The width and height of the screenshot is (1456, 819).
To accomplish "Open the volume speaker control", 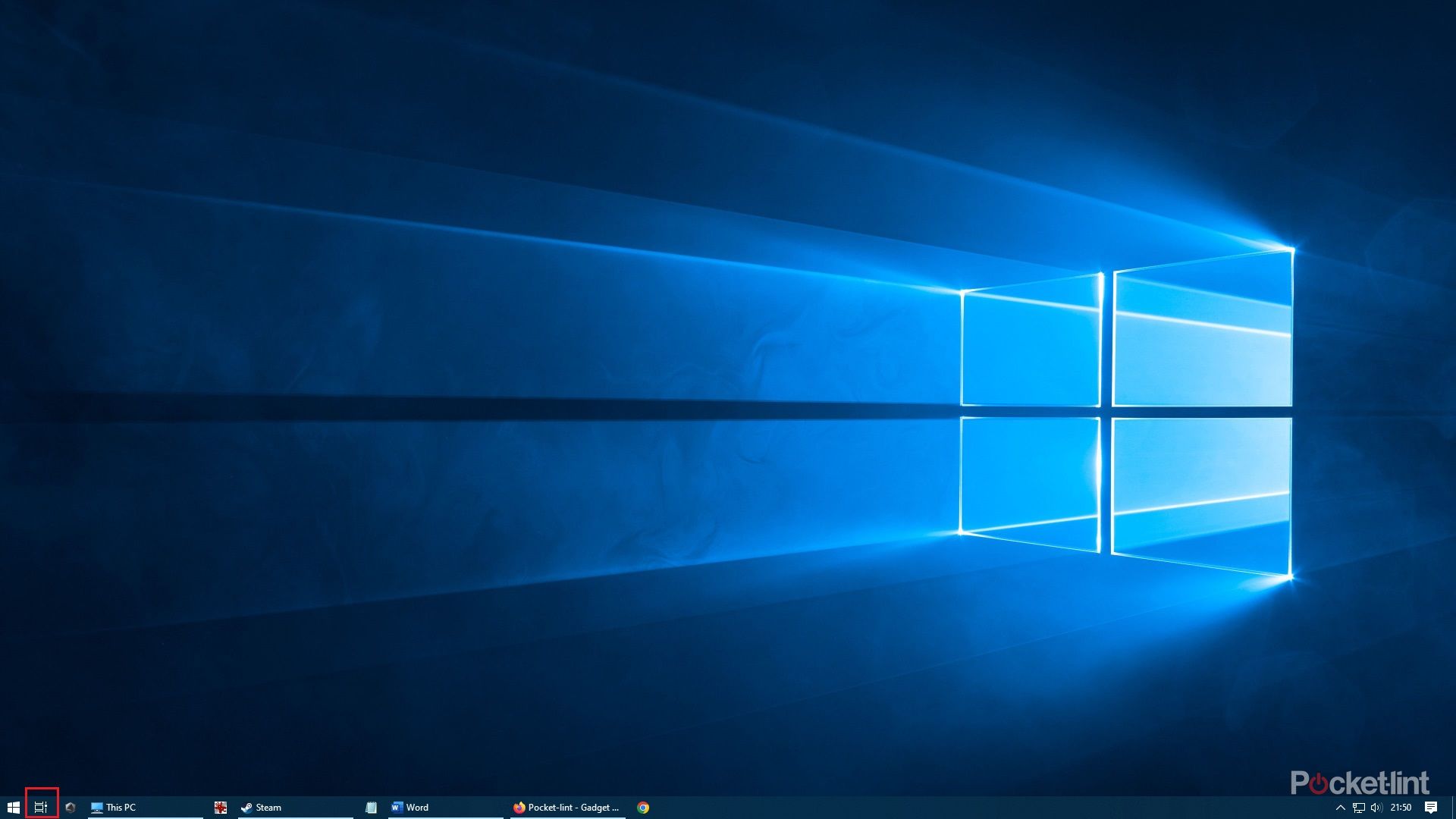I will click(x=1376, y=808).
